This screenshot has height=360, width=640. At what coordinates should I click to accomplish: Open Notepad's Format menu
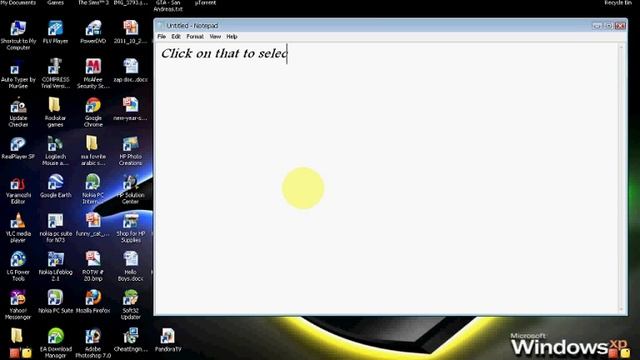pyautogui.click(x=195, y=36)
